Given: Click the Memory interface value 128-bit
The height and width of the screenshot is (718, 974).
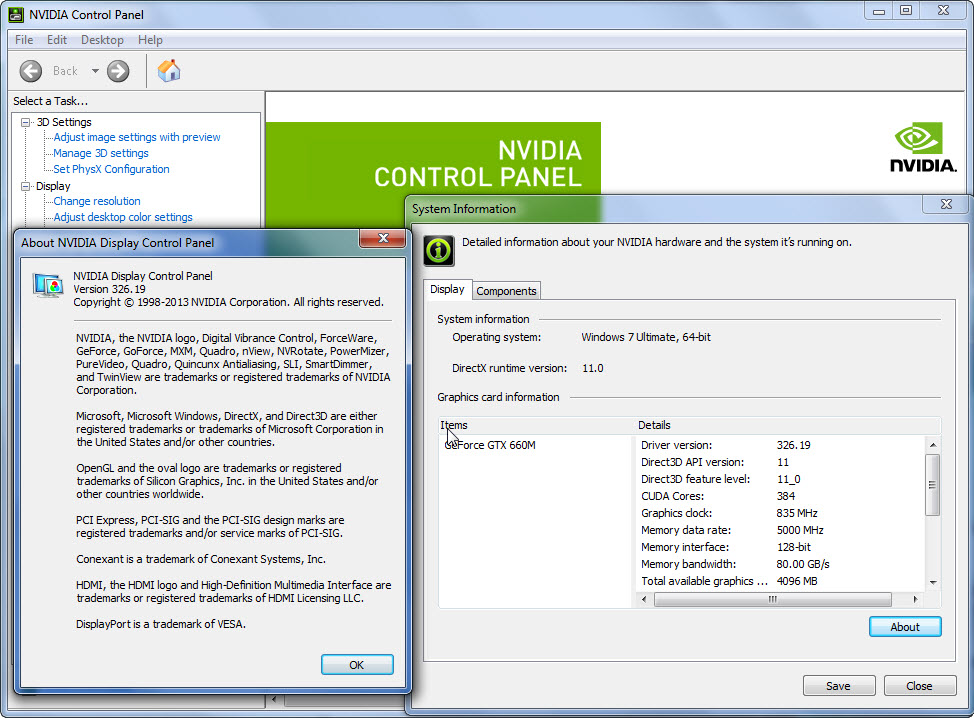Looking at the screenshot, I should coord(794,547).
